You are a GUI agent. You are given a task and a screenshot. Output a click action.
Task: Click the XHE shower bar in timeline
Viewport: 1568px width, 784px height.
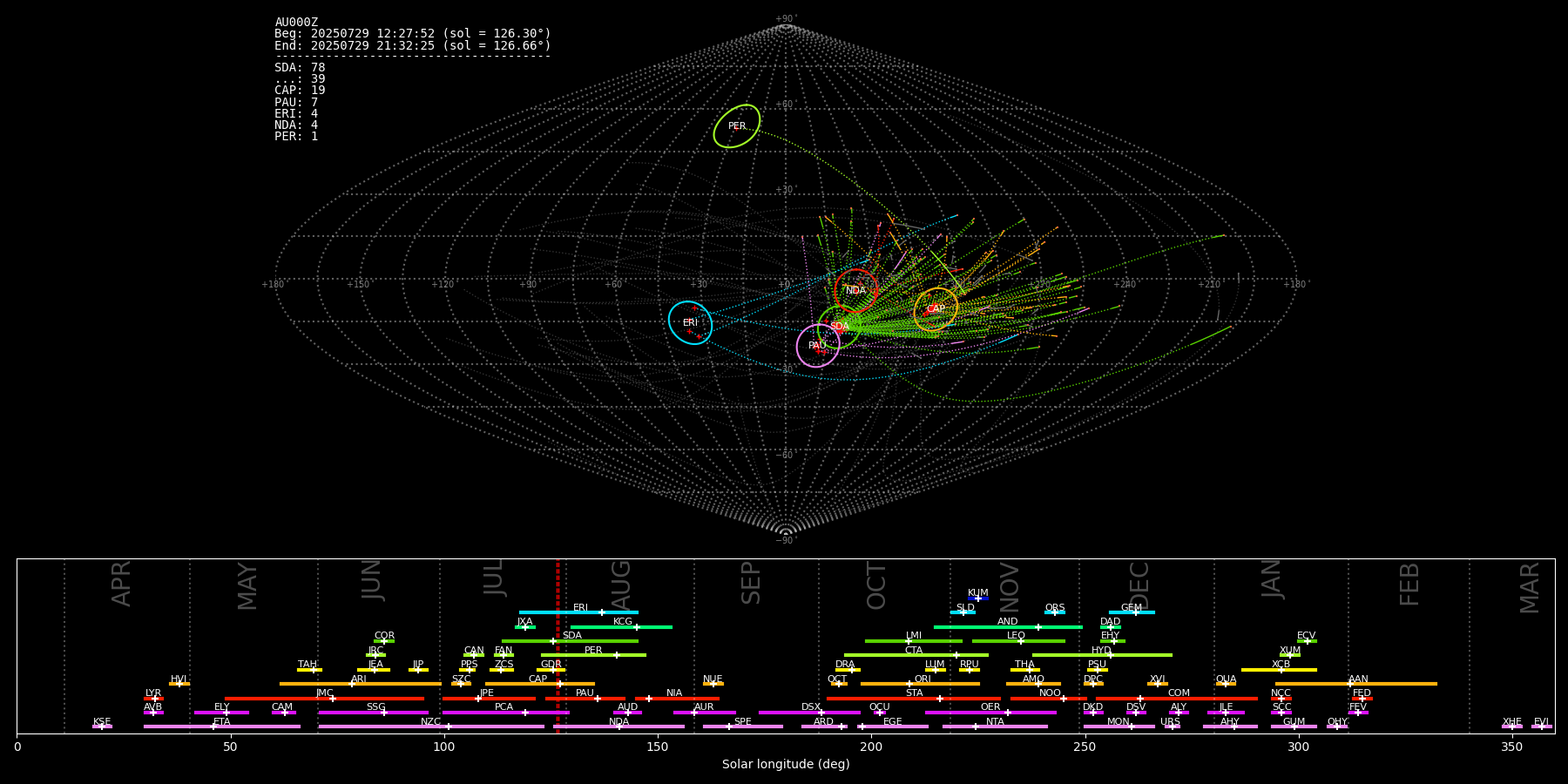click(1512, 727)
